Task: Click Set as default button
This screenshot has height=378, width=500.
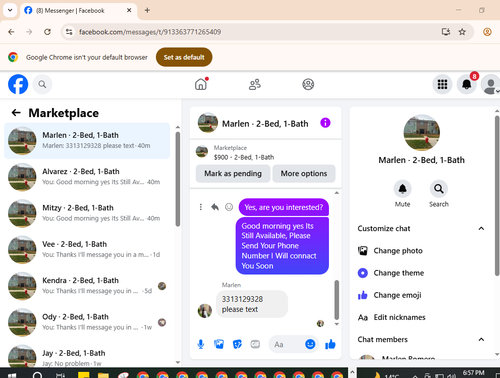Action: [x=184, y=57]
